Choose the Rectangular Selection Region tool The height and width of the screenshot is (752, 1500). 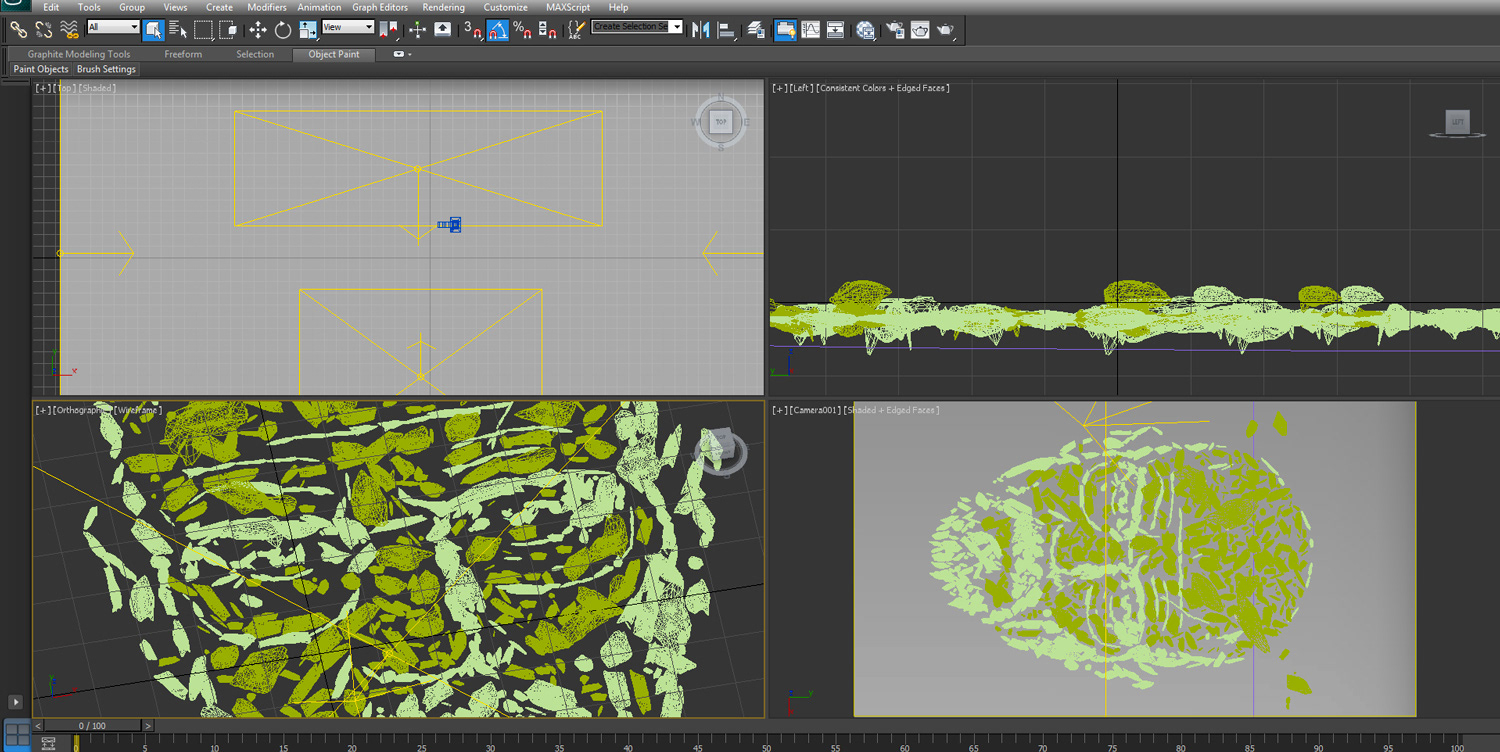pyautogui.click(x=203, y=30)
